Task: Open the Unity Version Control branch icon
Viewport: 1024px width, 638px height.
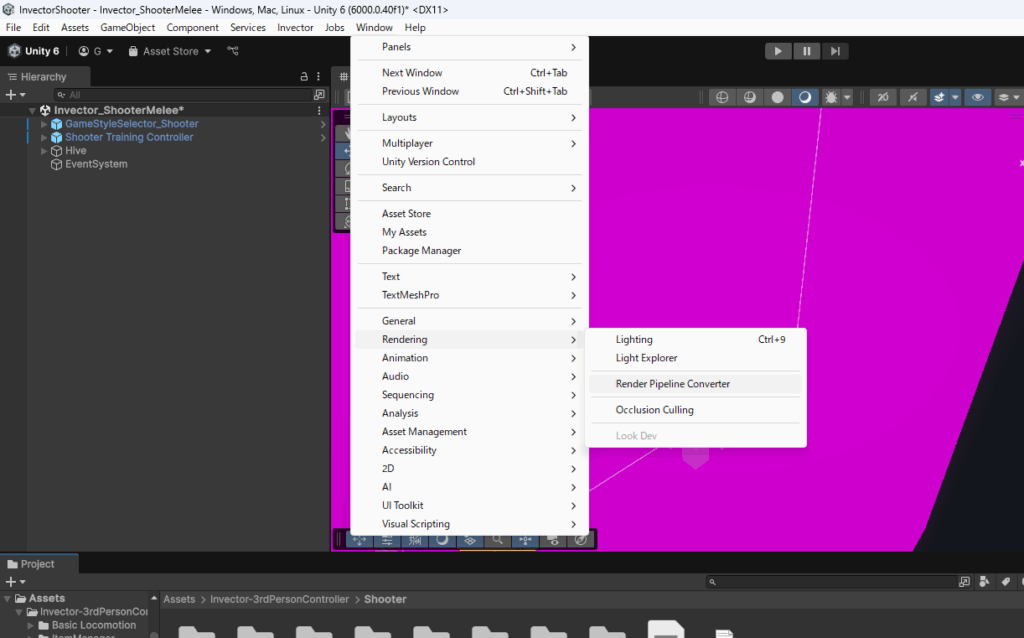Action: point(233,51)
